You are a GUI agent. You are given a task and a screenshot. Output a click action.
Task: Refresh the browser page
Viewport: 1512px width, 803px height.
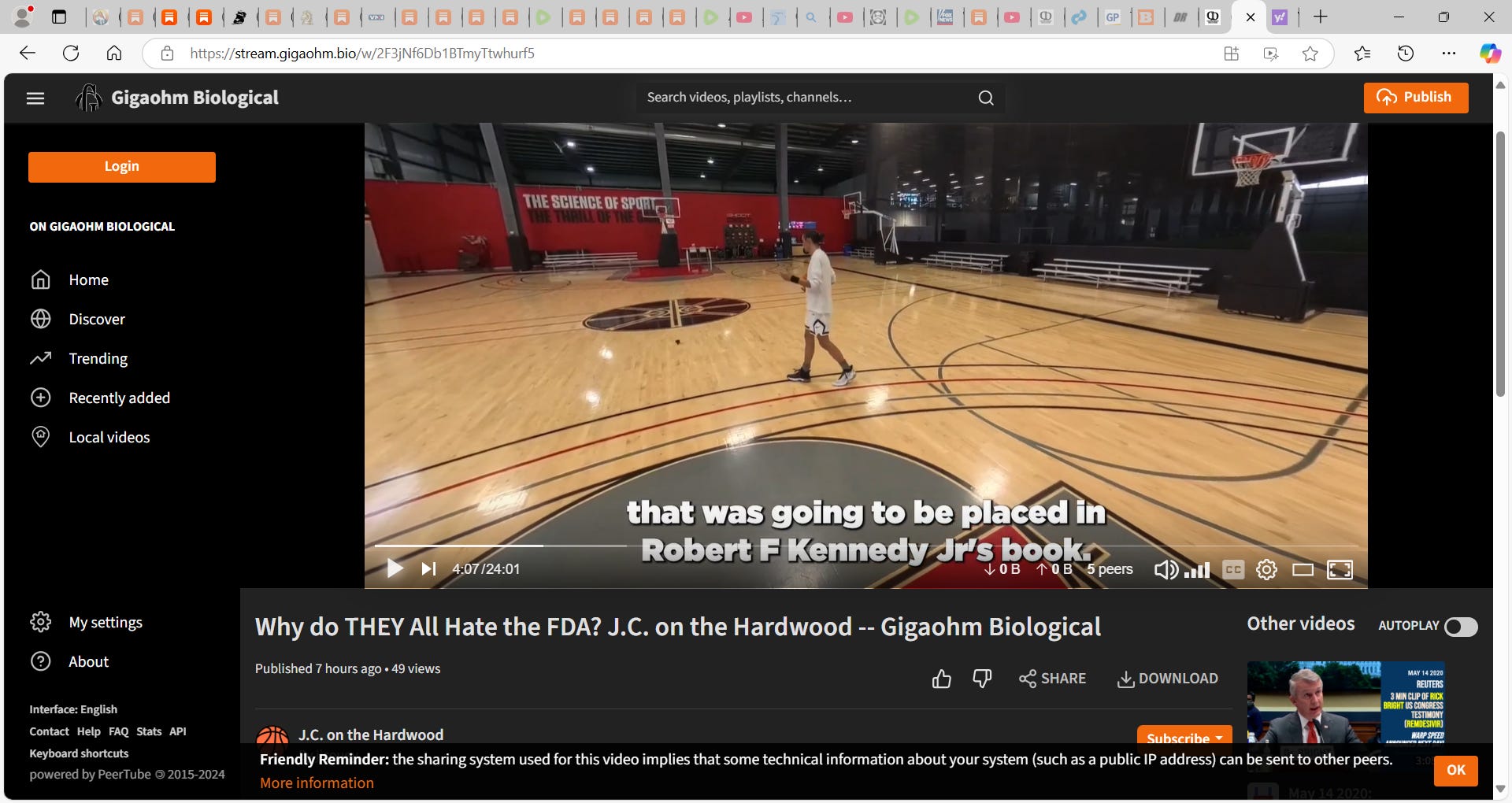click(x=71, y=54)
